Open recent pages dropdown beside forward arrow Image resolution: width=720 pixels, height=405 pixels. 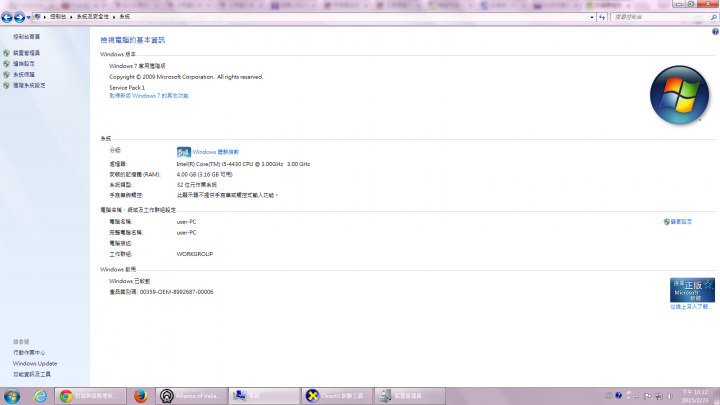pos(28,17)
